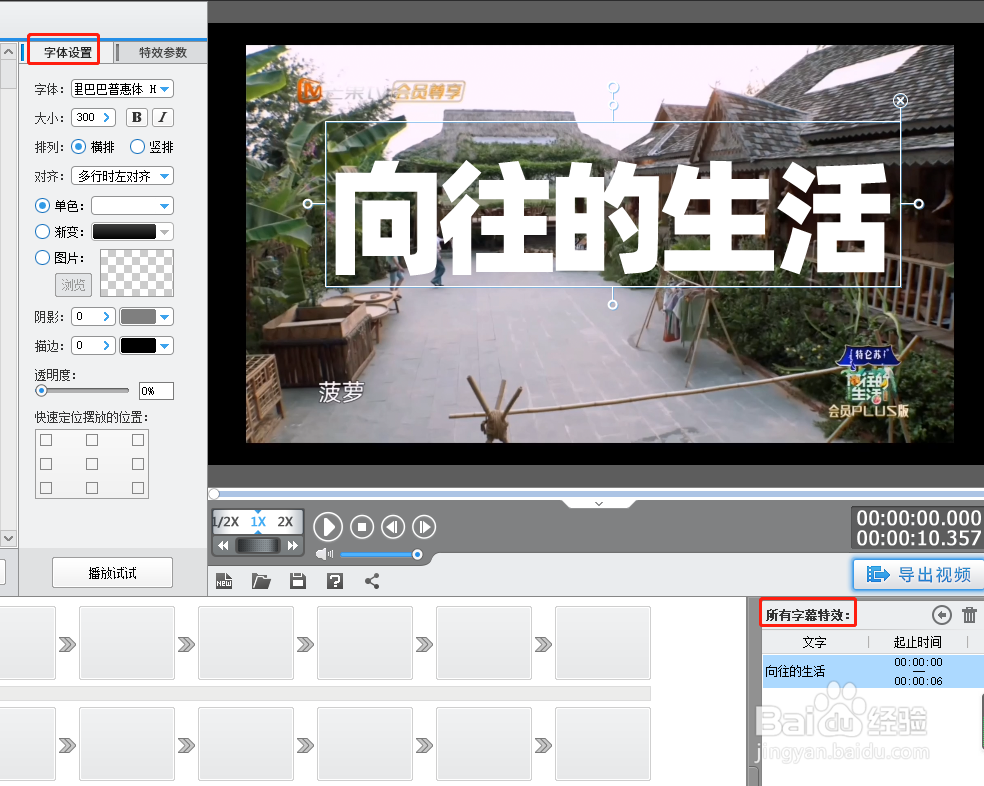Click the share icon
Screen dimensions: 984x786
pos(372,581)
